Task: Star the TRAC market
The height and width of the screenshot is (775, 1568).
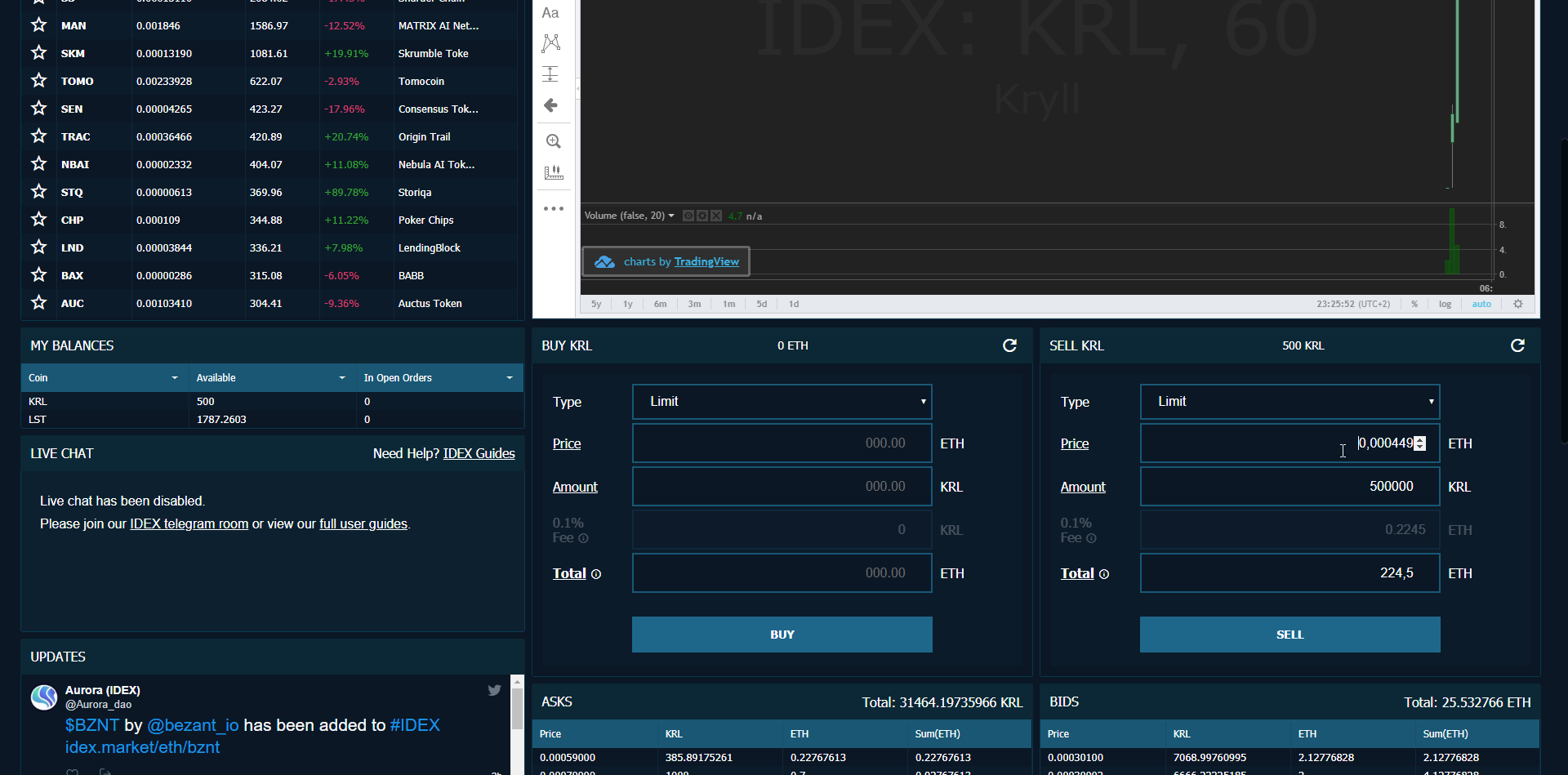Action: (x=38, y=136)
